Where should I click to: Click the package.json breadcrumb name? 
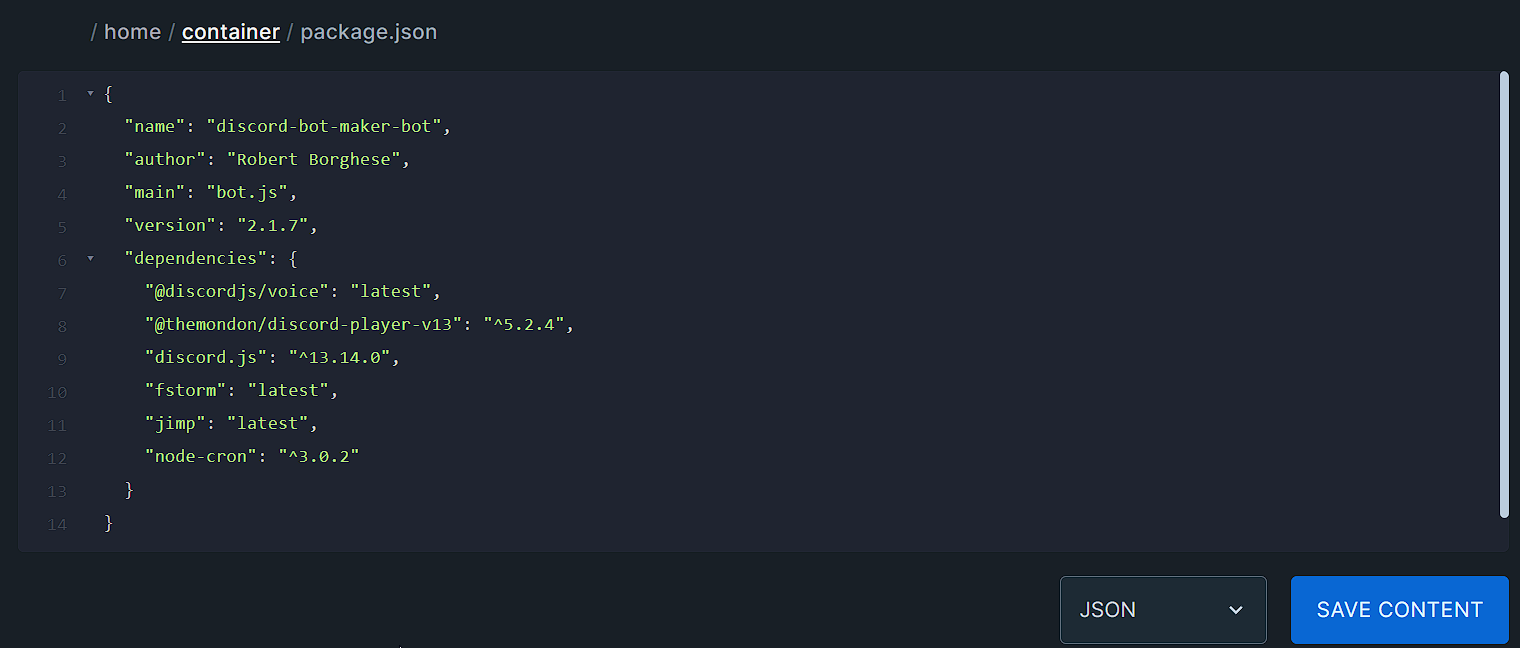click(x=368, y=32)
